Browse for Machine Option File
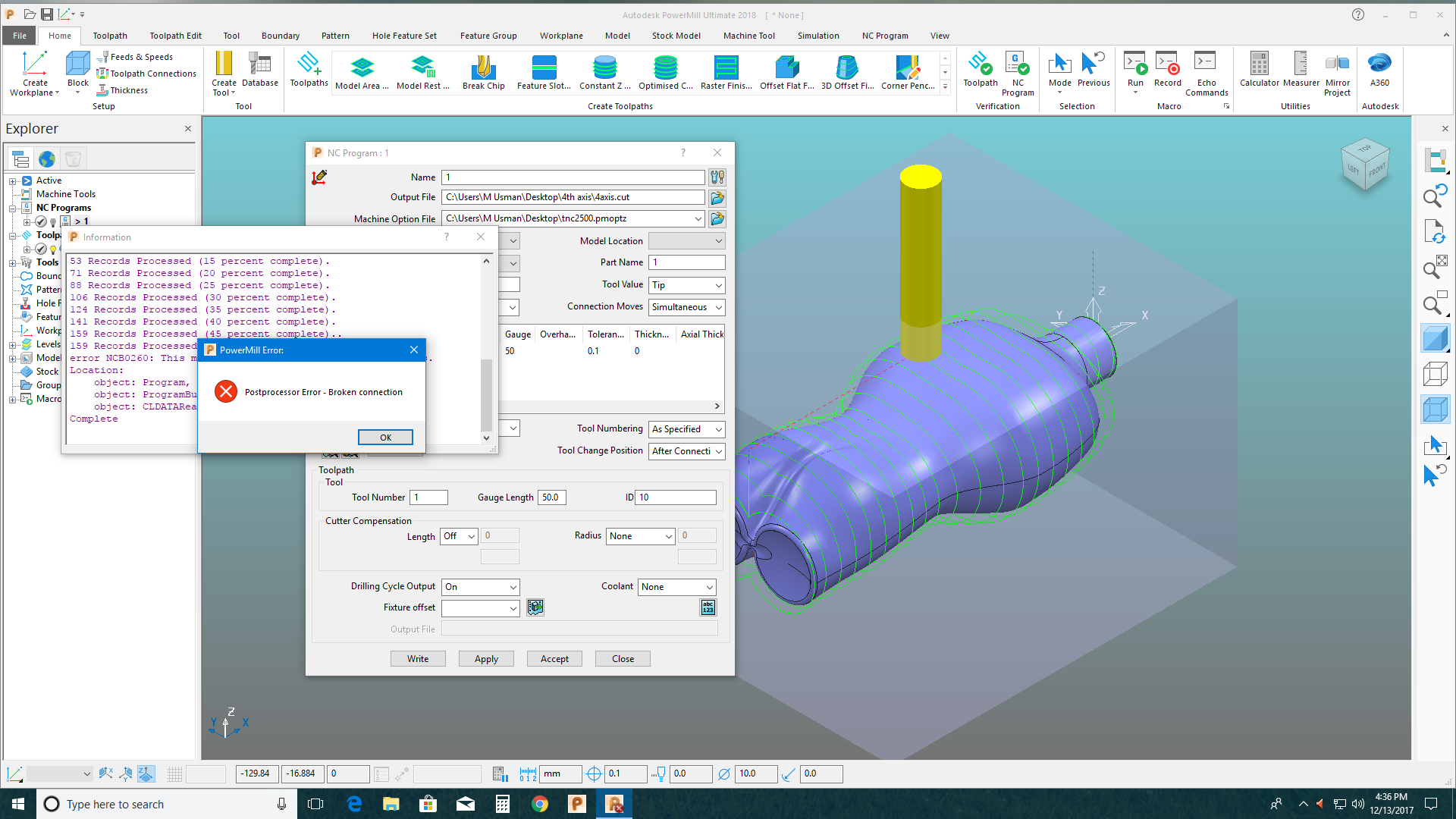 coord(717,219)
